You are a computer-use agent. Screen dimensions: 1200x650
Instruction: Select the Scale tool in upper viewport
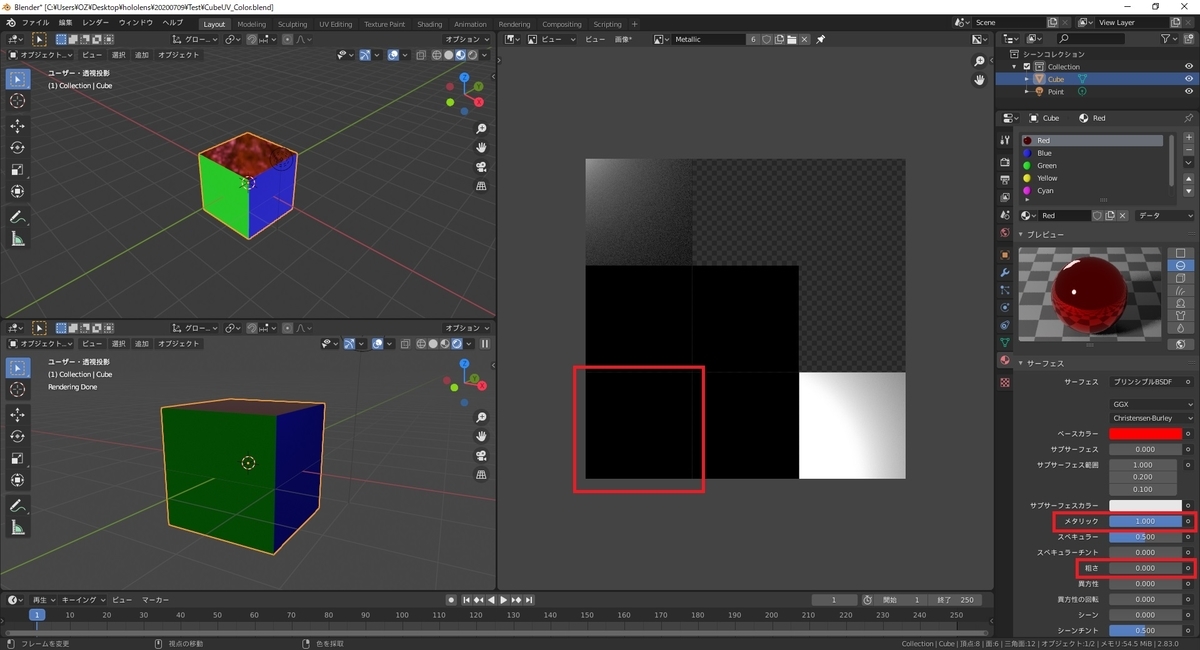[x=17, y=170]
